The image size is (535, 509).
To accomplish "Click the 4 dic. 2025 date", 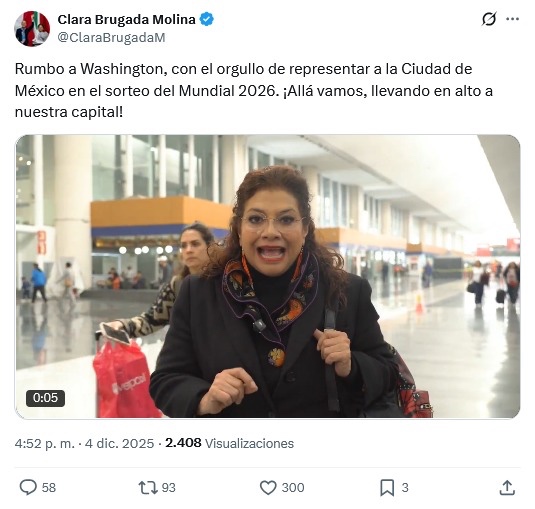I will (x=119, y=443).
